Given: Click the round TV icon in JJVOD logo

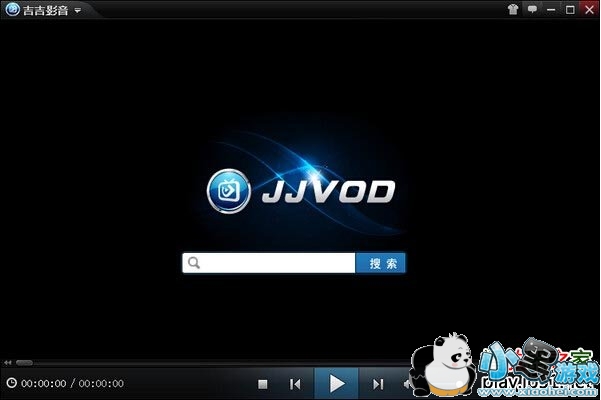Looking at the screenshot, I should (229, 191).
